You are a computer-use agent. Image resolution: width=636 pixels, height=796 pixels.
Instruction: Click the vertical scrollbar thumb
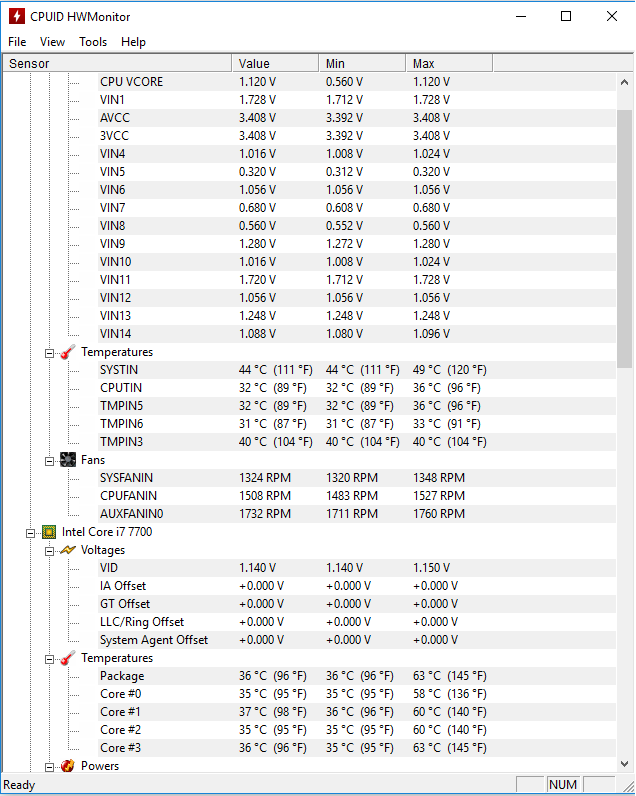(624, 239)
